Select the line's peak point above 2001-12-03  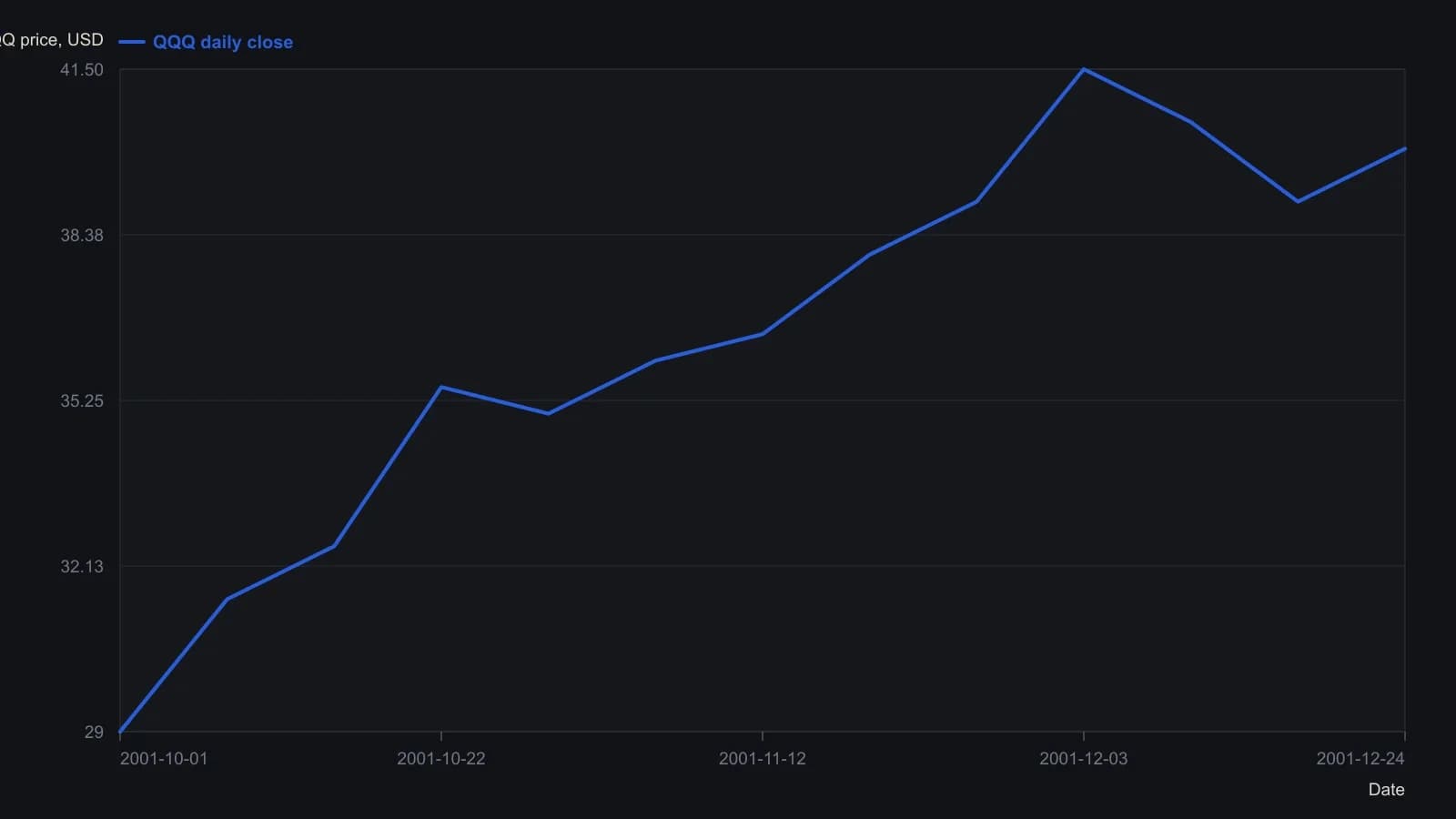tap(1084, 69)
